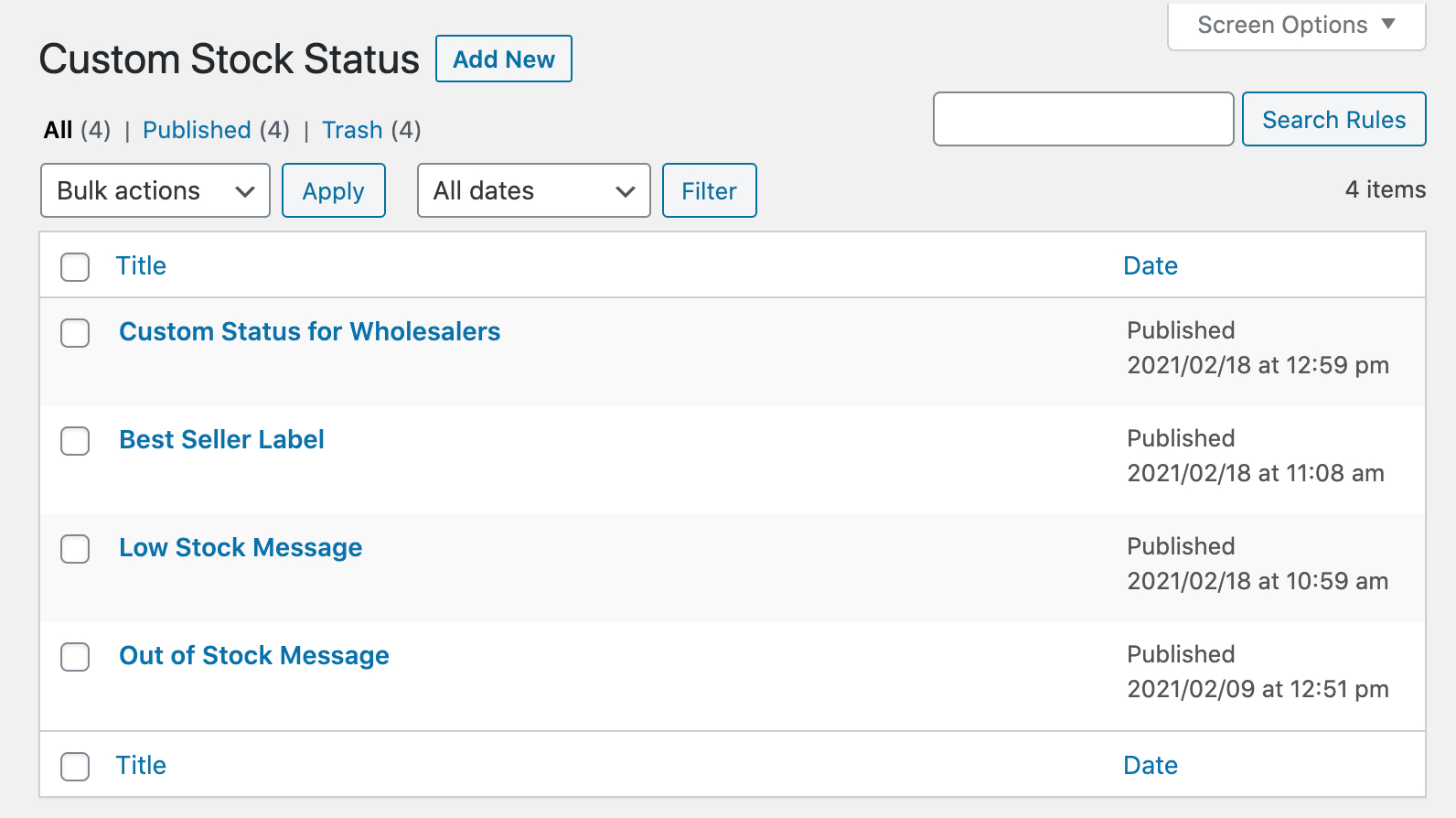Click the Add New button
The image size is (1456, 818).
[503, 59]
